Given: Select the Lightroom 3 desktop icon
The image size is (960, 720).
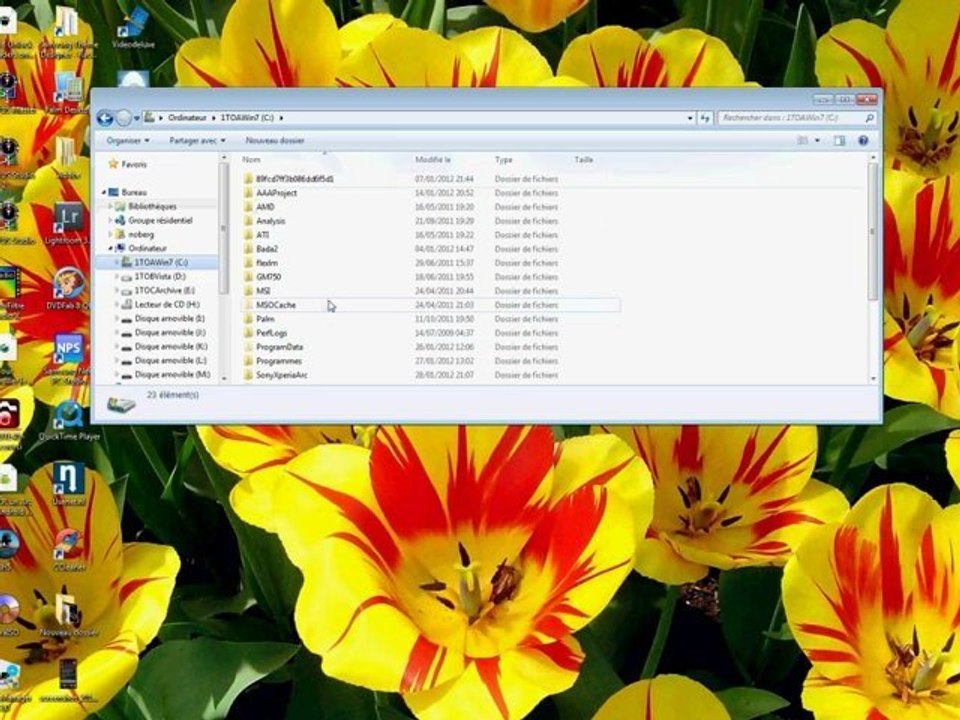Looking at the screenshot, I should (67, 225).
